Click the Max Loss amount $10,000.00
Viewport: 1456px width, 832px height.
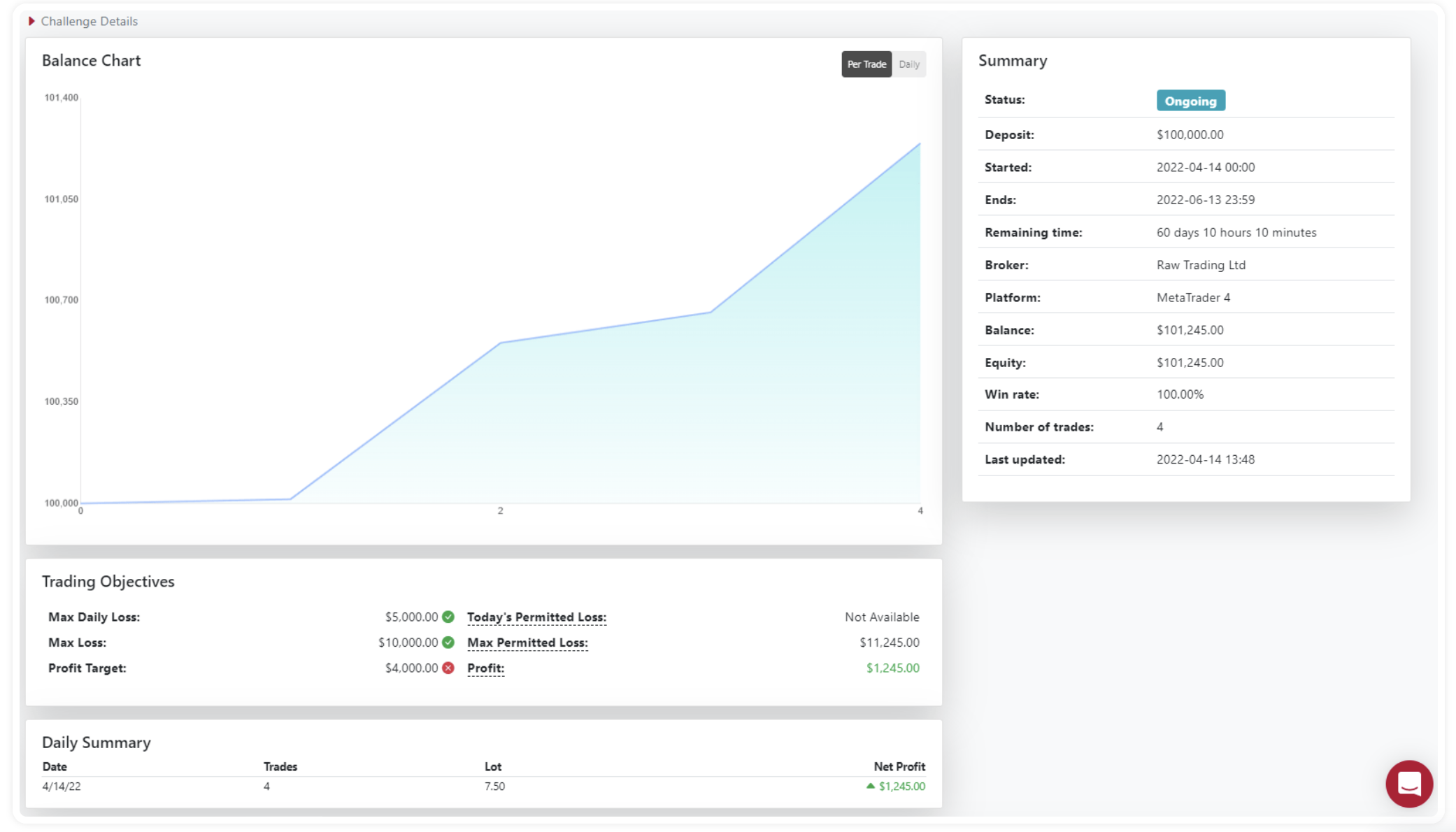tap(408, 642)
